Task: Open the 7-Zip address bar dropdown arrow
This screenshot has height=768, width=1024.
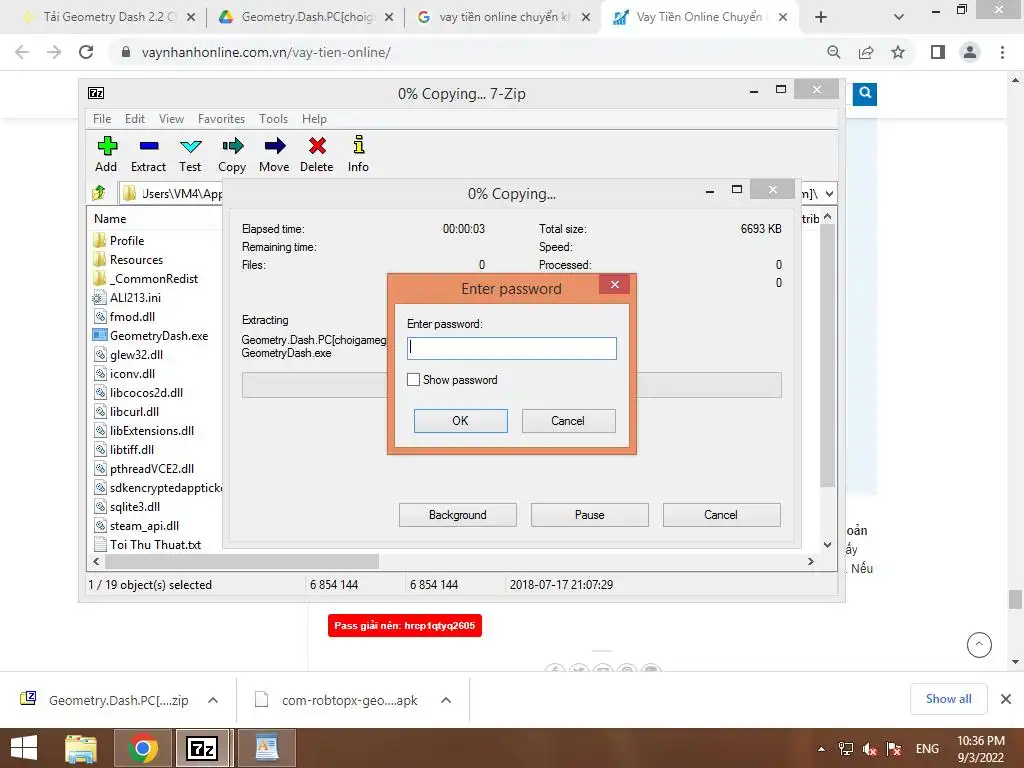Action: 829,193
